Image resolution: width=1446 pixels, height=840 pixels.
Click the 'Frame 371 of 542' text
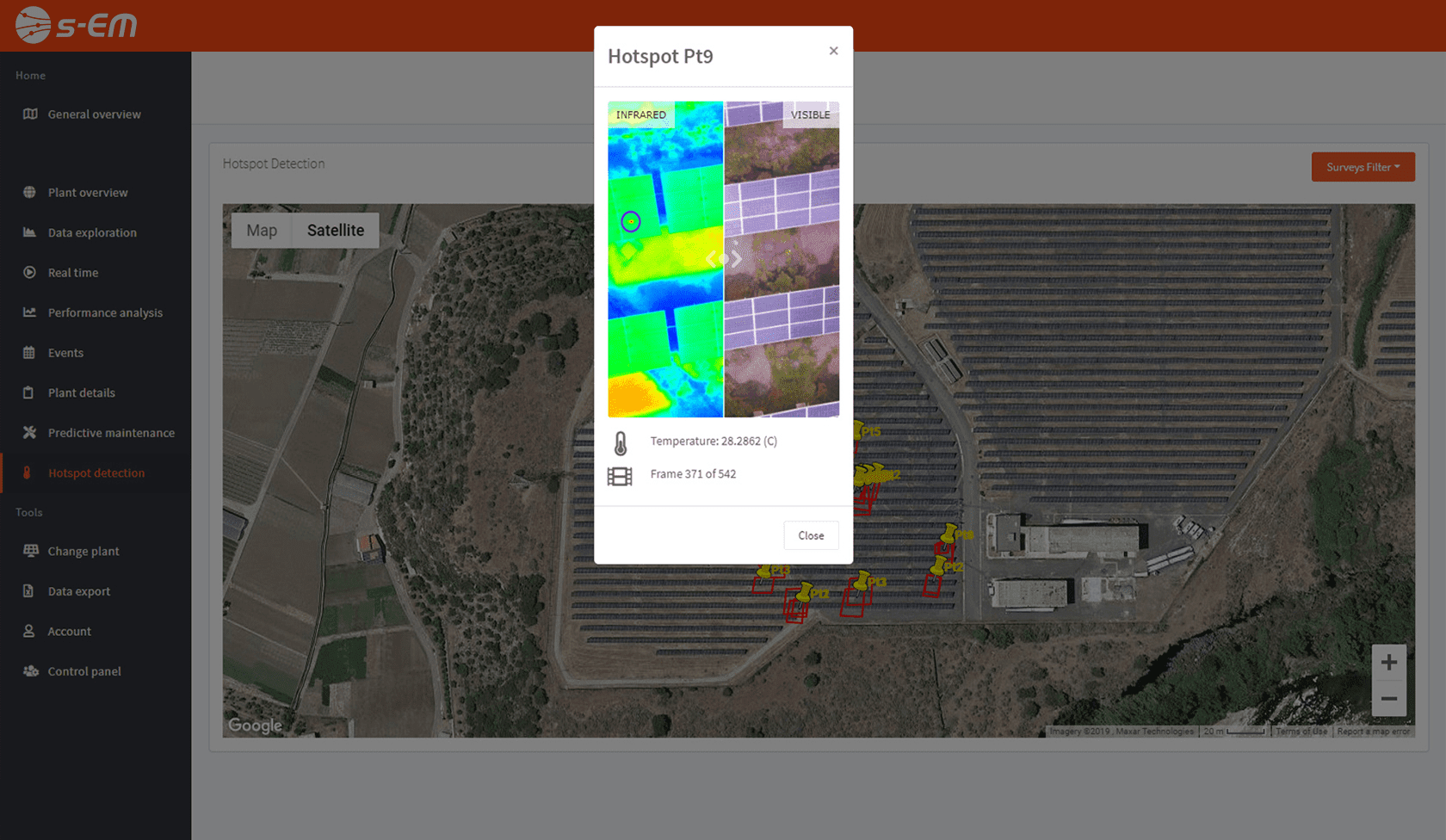point(693,473)
